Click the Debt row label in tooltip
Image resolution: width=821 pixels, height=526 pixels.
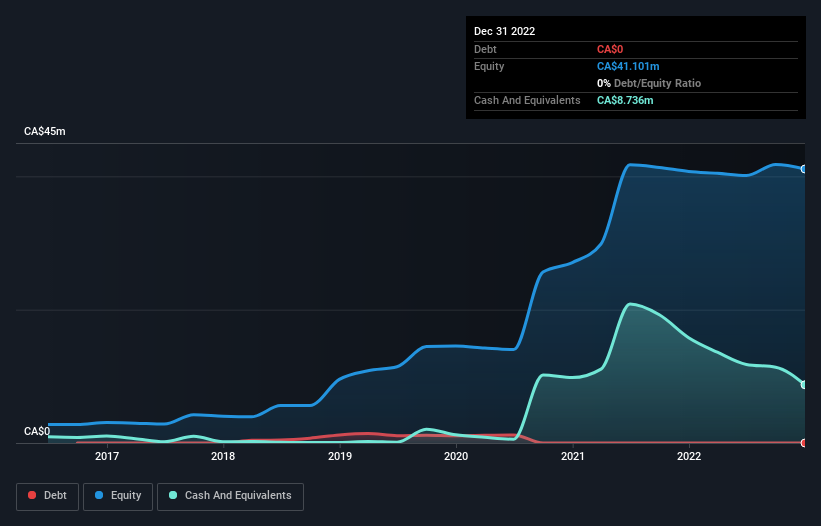[x=485, y=49]
